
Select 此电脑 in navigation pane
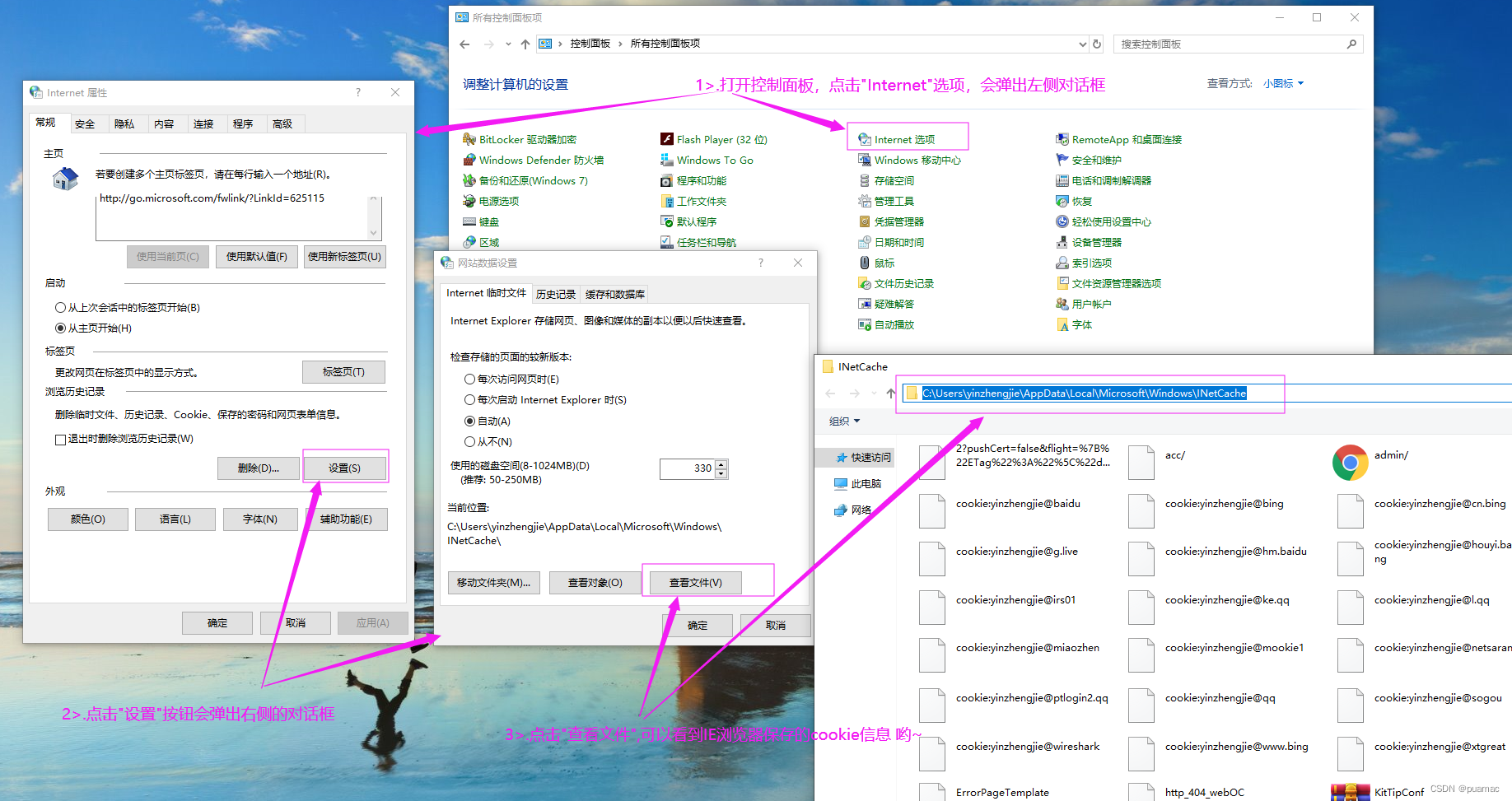[857, 484]
